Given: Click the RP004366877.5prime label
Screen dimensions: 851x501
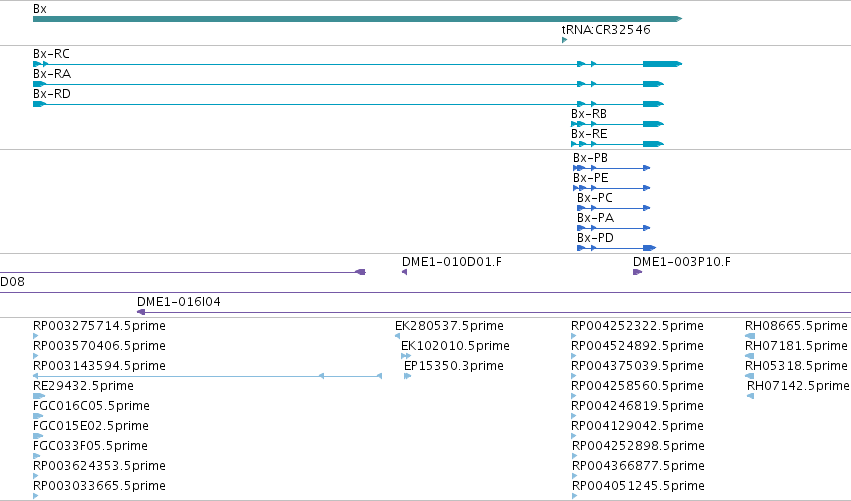Looking at the screenshot, I should (638, 466).
